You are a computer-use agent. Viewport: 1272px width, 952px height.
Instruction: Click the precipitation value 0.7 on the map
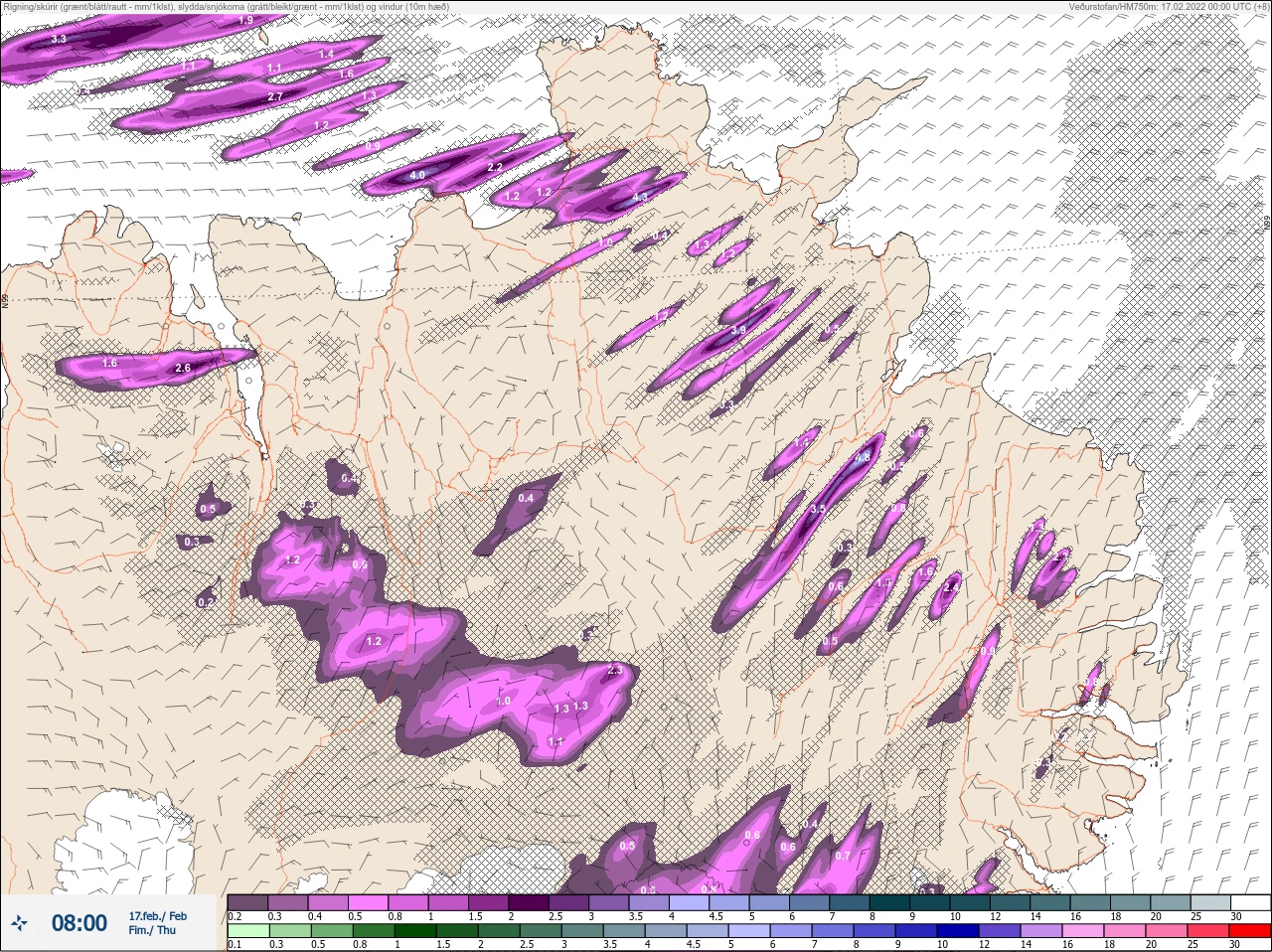(x=843, y=856)
